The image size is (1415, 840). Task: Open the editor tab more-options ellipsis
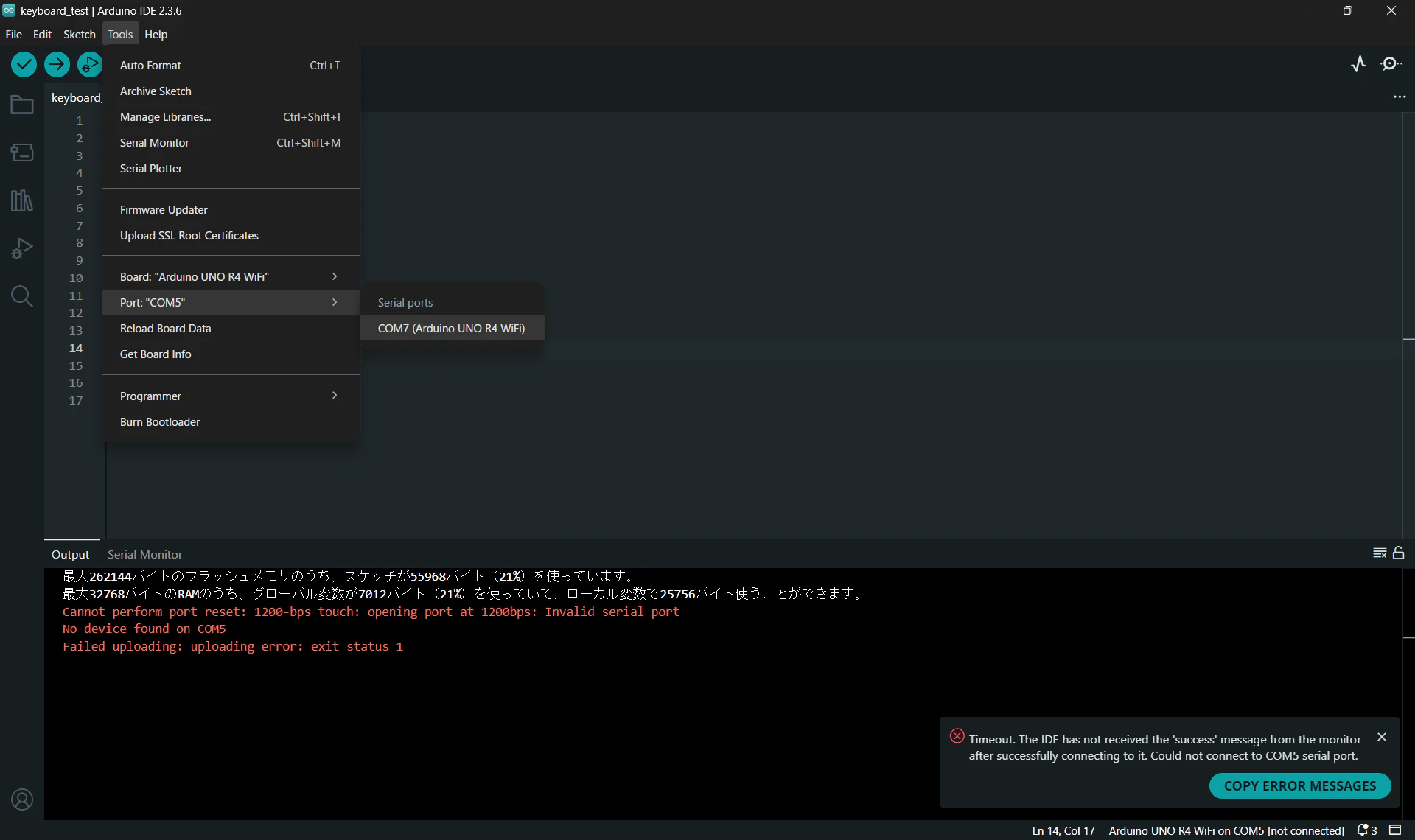[x=1400, y=97]
